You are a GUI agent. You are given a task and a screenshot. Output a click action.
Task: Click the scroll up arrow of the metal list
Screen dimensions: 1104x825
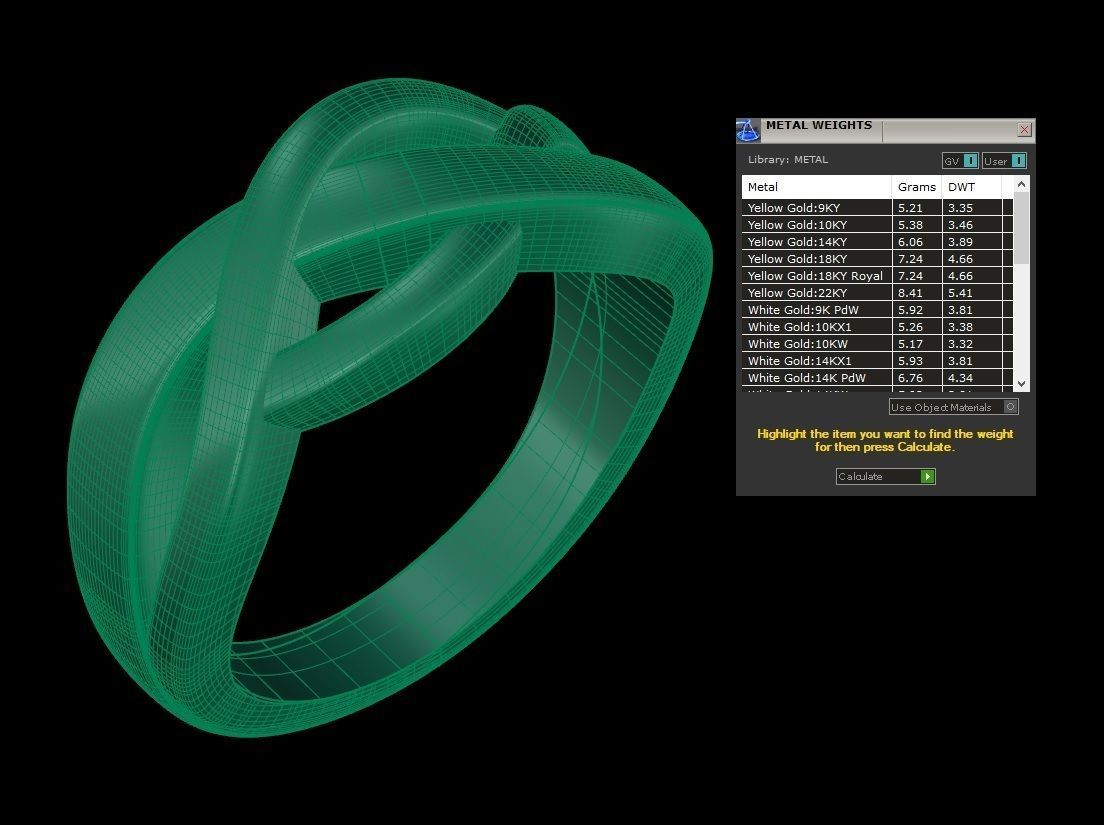coord(1022,184)
